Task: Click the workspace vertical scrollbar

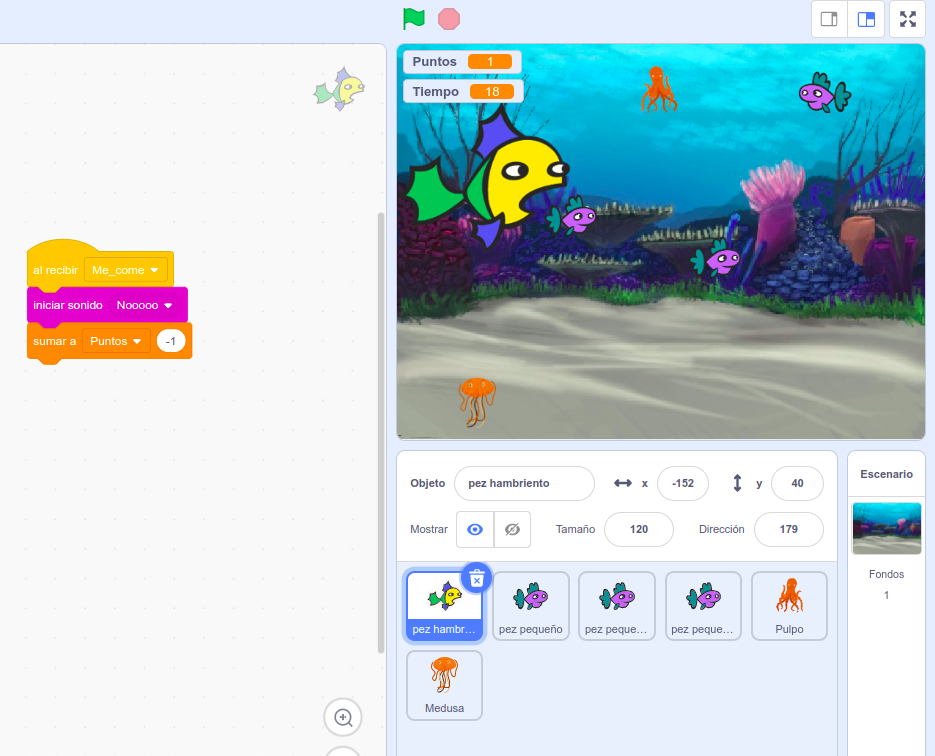Action: (381, 430)
